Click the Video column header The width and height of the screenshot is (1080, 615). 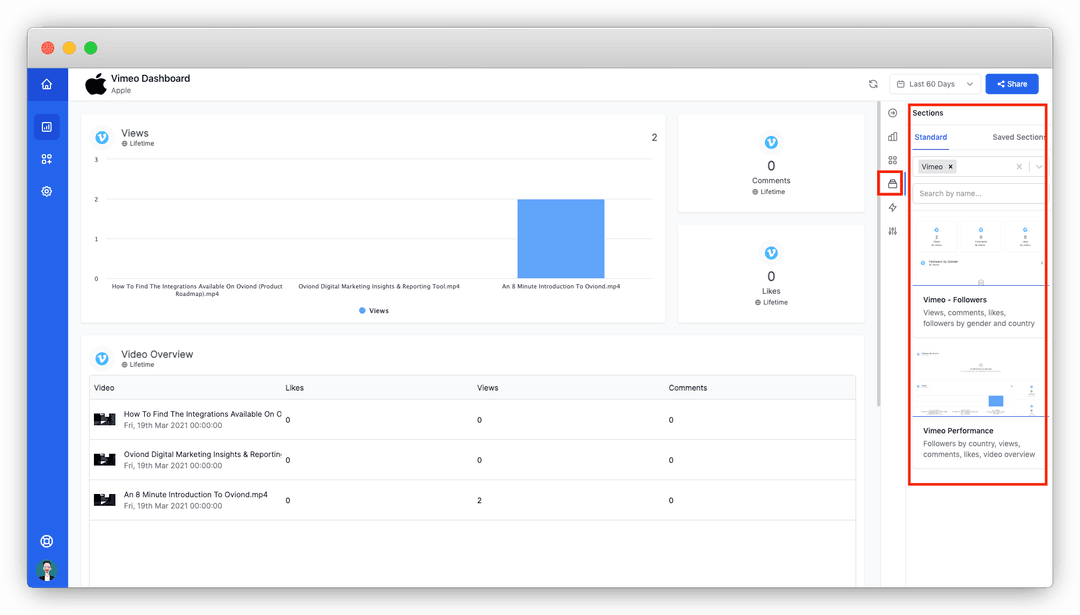[x=104, y=388]
